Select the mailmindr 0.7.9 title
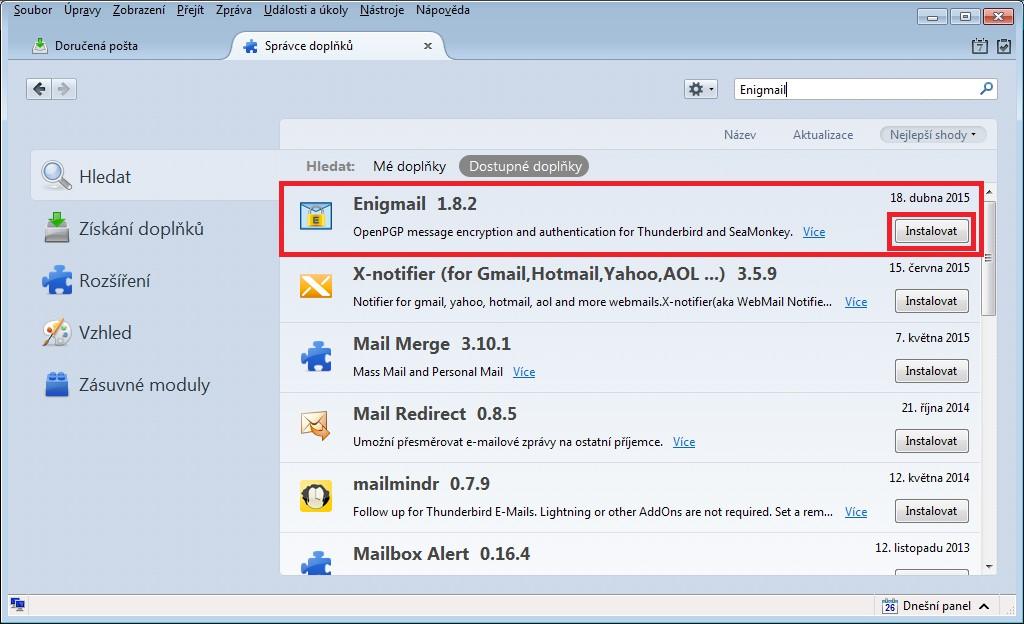The image size is (1024, 624). click(x=421, y=484)
